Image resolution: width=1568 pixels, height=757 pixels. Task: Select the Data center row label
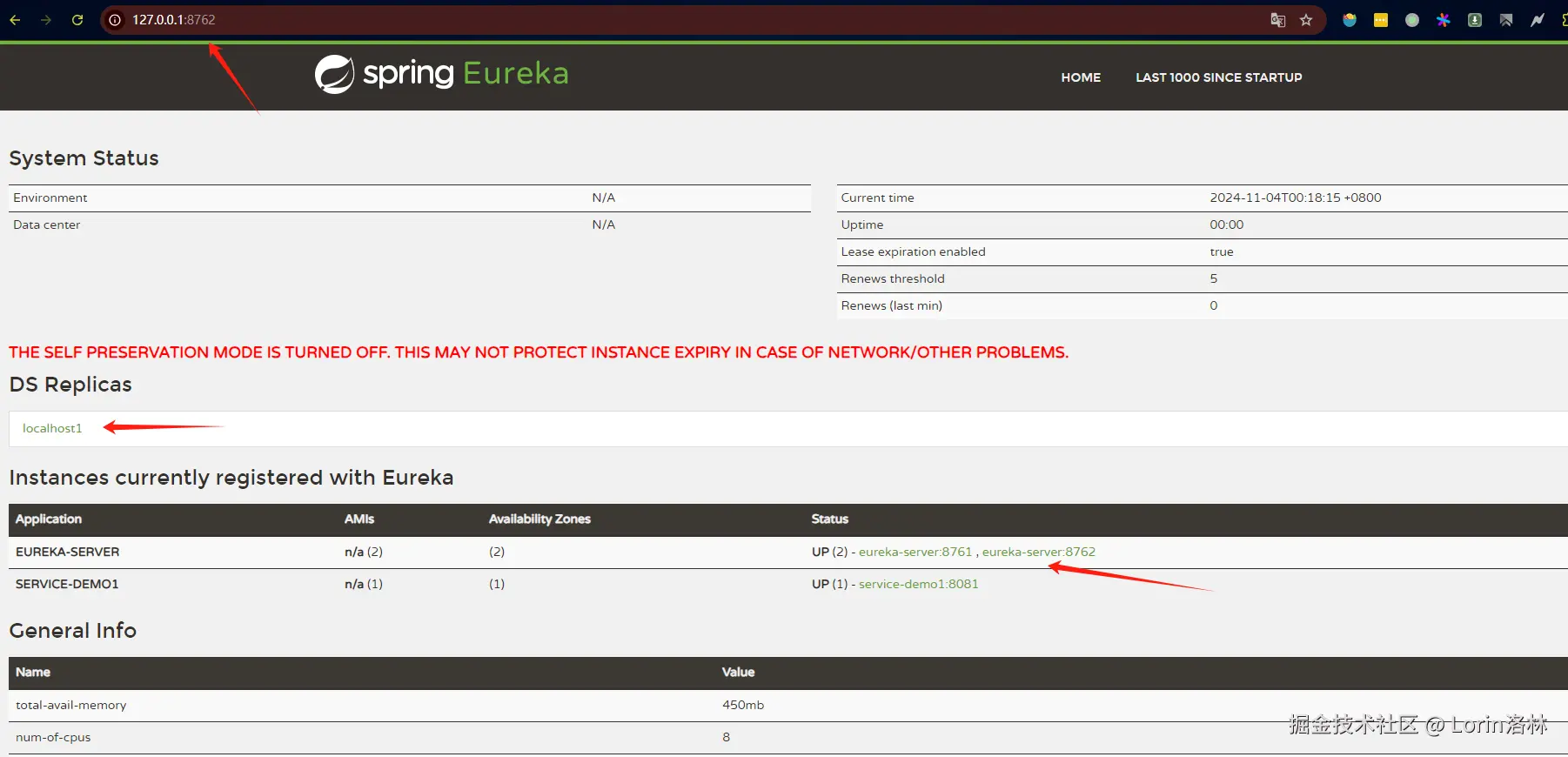point(47,224)
